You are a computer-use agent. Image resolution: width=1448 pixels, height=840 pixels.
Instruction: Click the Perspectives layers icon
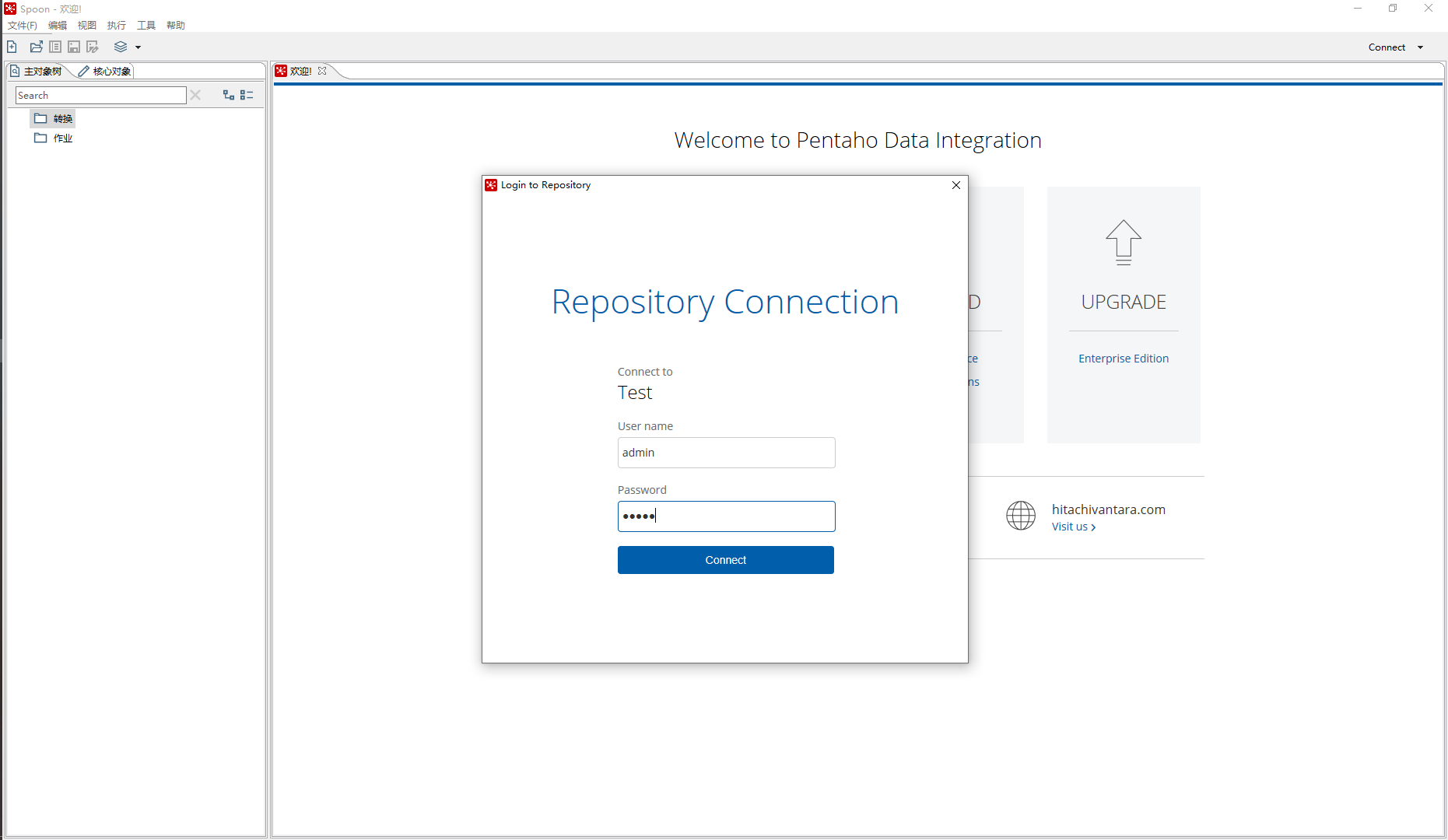pos(121,47)
